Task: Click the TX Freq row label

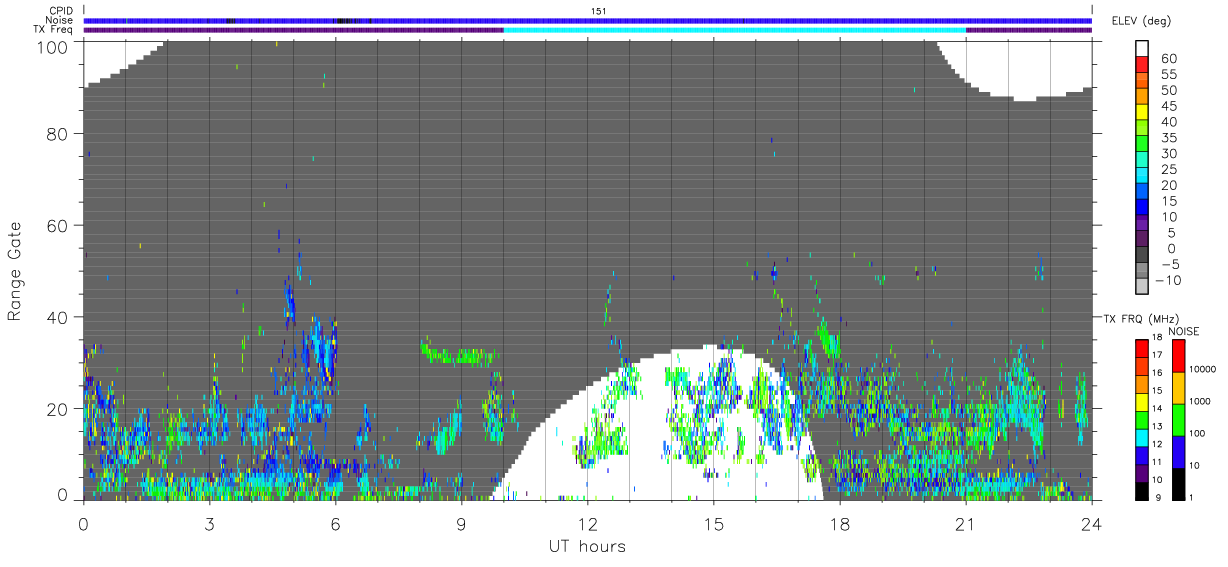Action: (54, 30)
